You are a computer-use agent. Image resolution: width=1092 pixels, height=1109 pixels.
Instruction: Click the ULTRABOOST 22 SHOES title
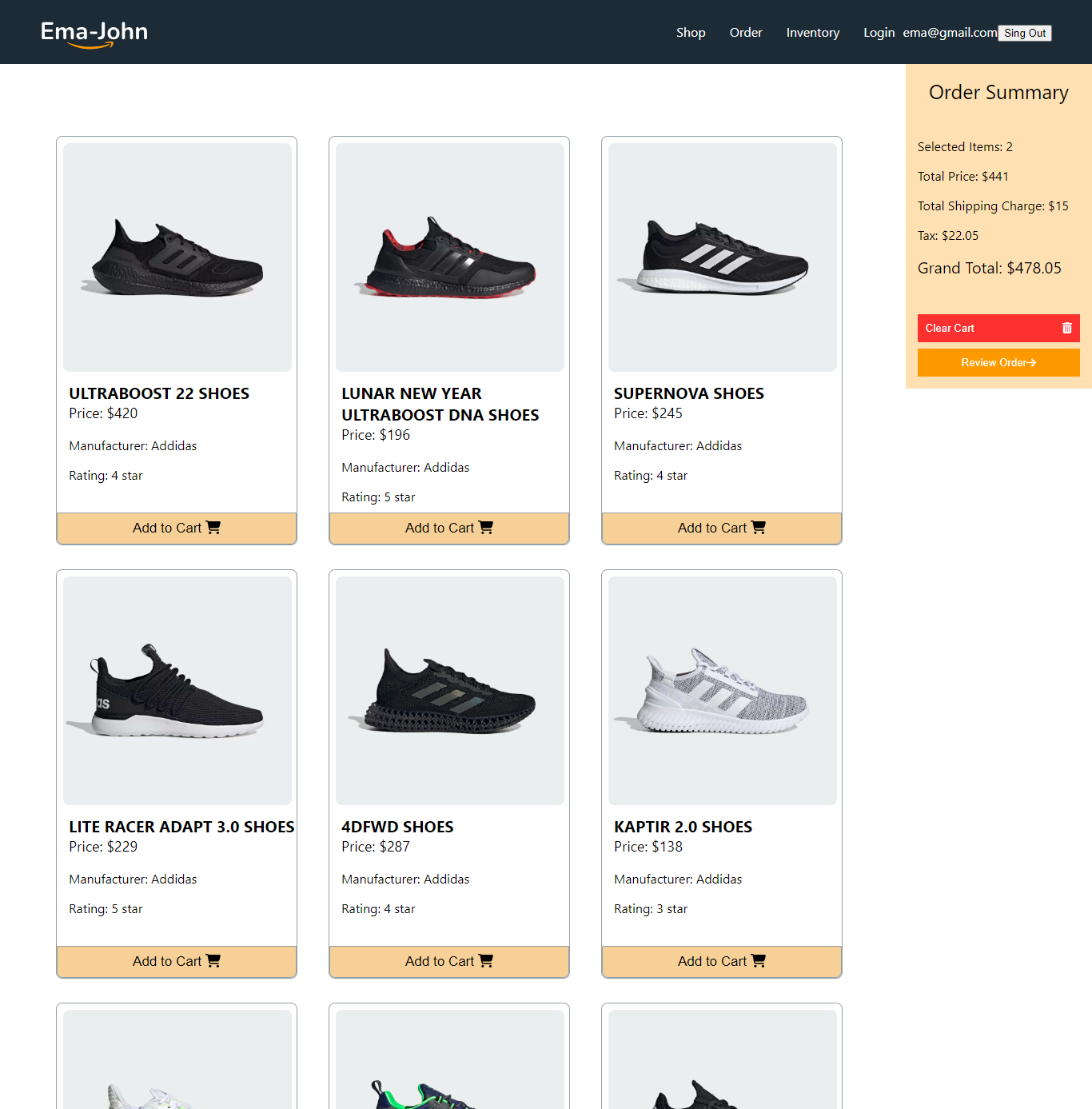point(159,393)
